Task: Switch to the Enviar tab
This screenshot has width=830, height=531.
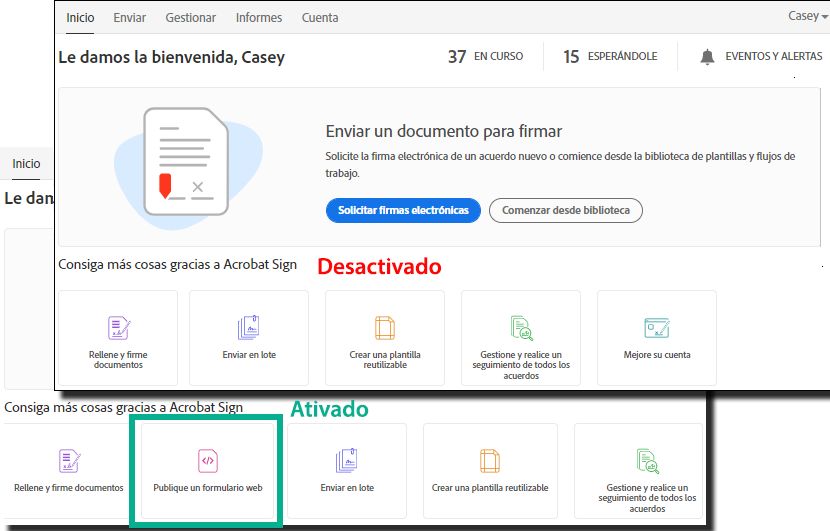Action: point(130,18)
